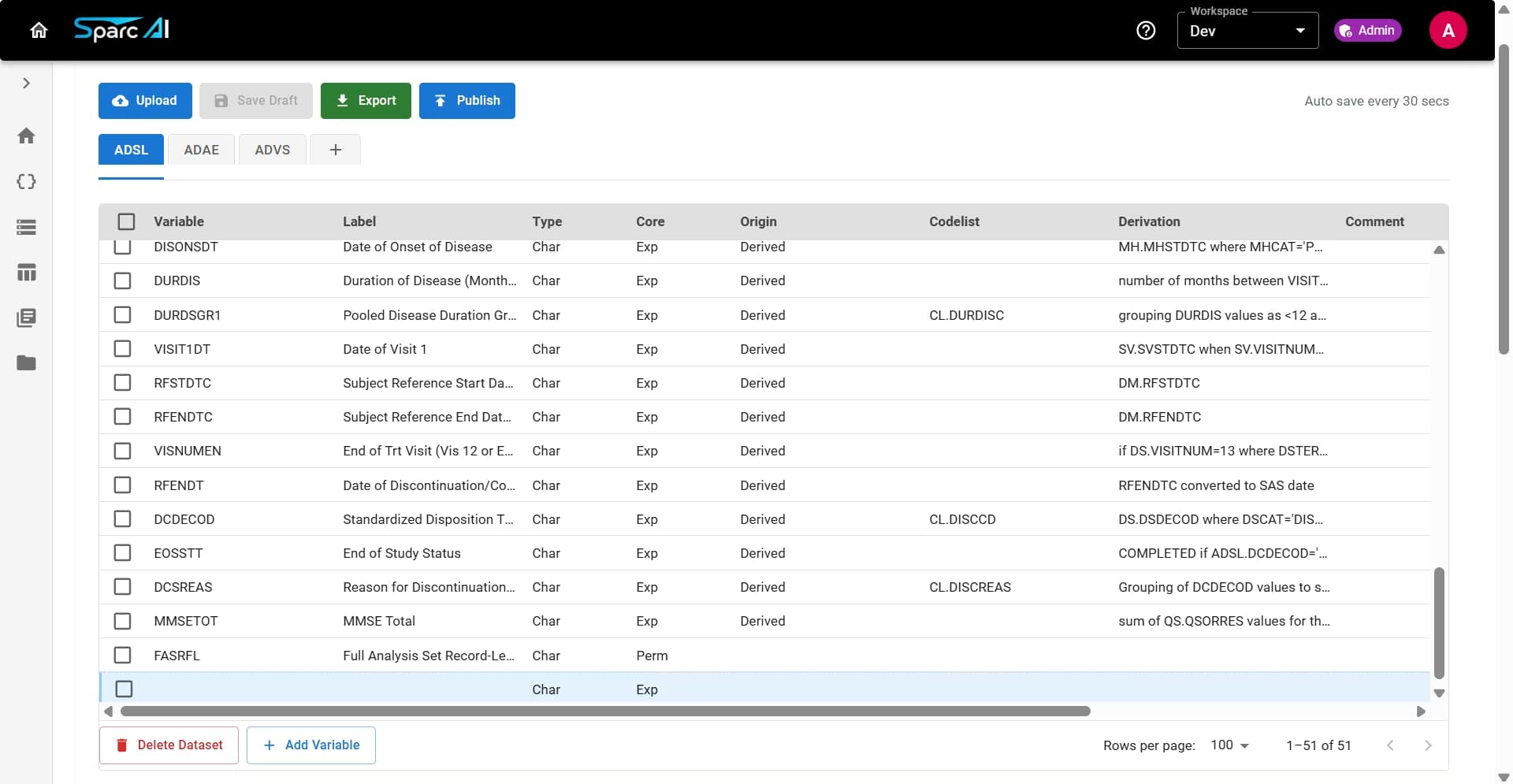This screenshot has width=1513, height=784.
Task: Click the help question mark icon
Action: point(1145,30)
